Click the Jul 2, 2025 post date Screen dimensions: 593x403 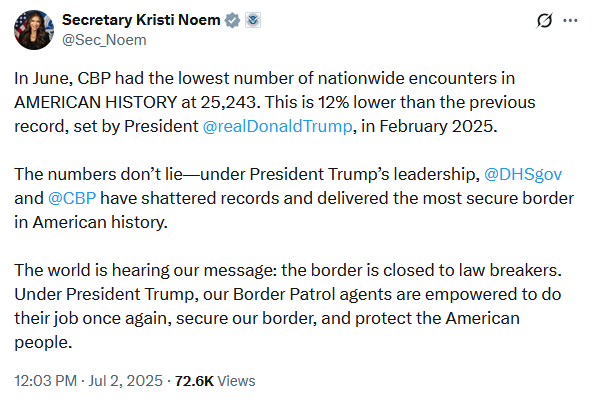[x=126, y=381]
